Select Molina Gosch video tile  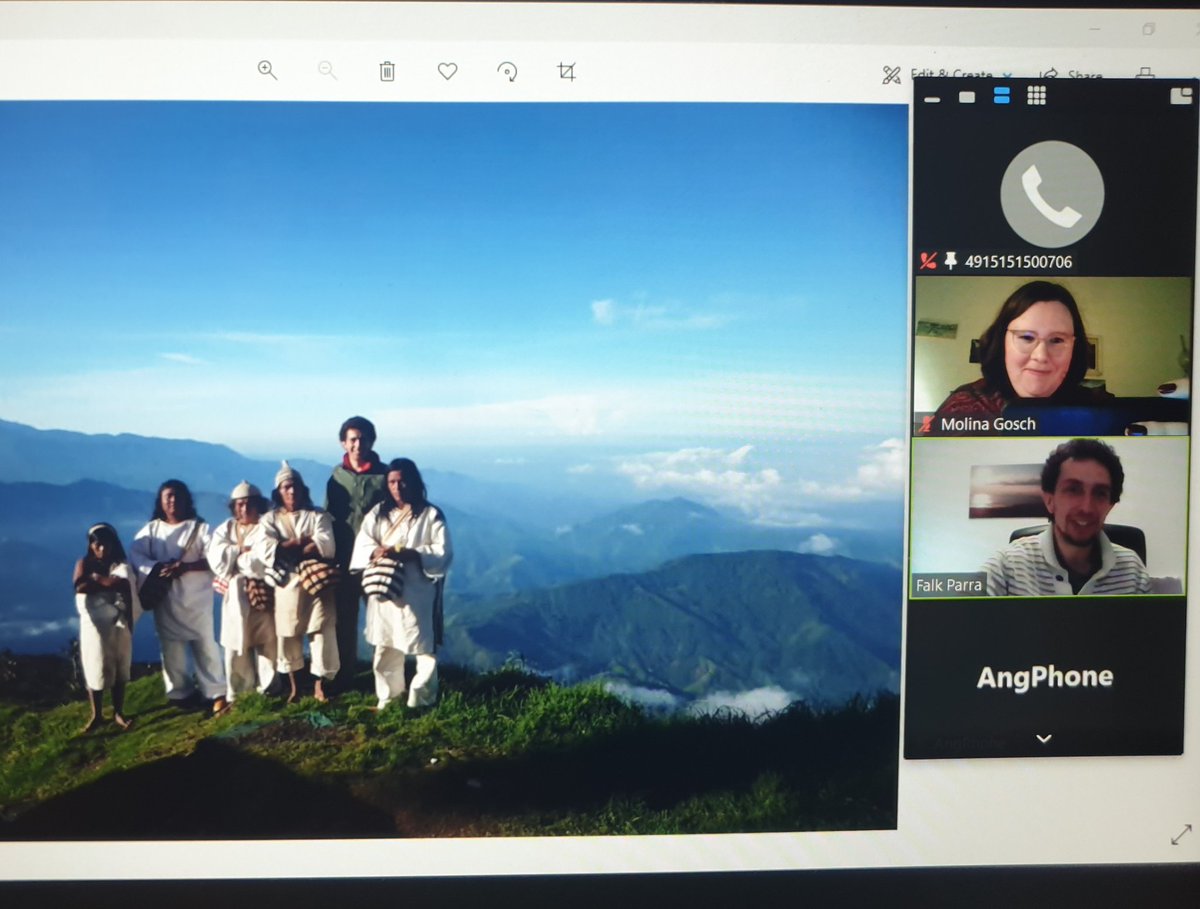(x=1053, y=355)
